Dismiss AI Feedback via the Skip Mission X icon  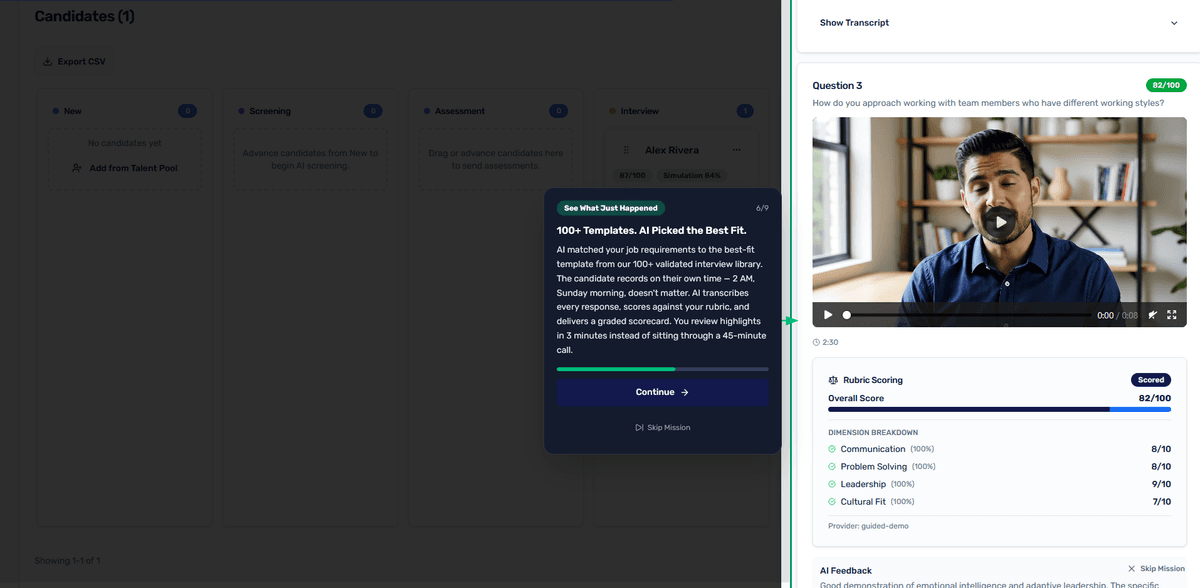coord(1130,567)
